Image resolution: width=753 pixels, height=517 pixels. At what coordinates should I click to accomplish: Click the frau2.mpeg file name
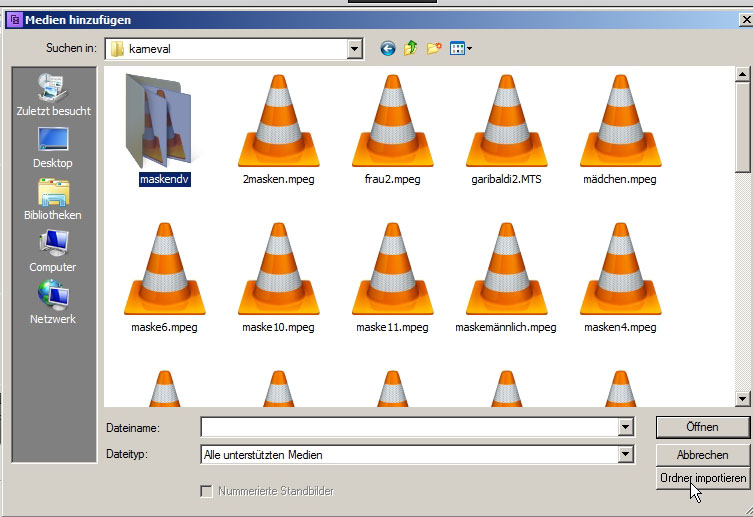392,180
